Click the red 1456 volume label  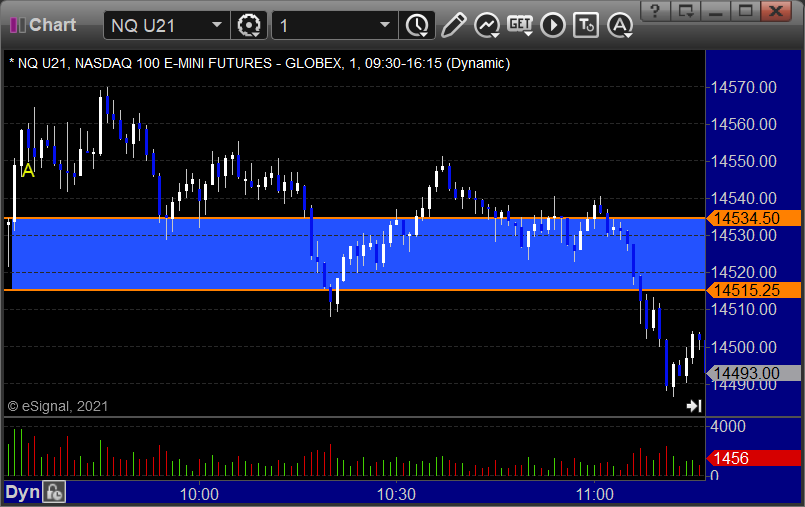click(x=753, y=458)
